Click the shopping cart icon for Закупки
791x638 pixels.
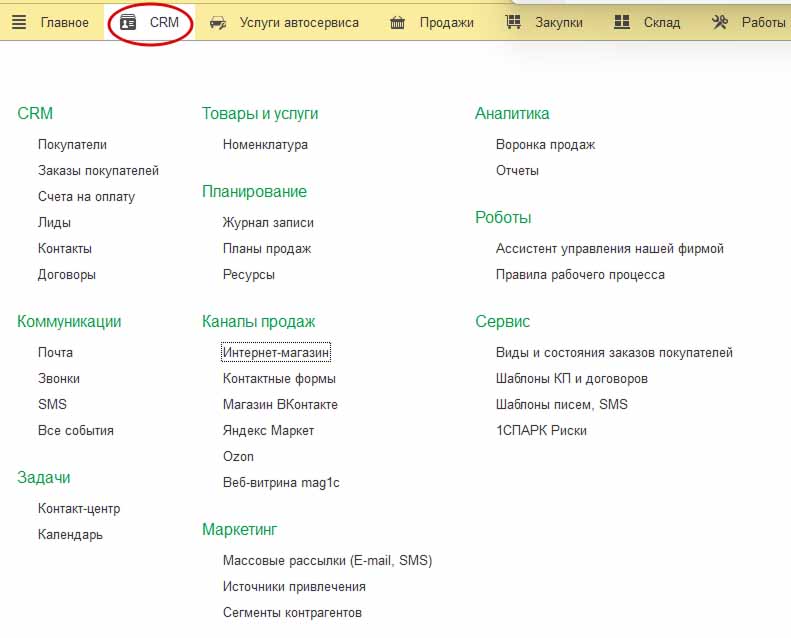pos(513,22)
